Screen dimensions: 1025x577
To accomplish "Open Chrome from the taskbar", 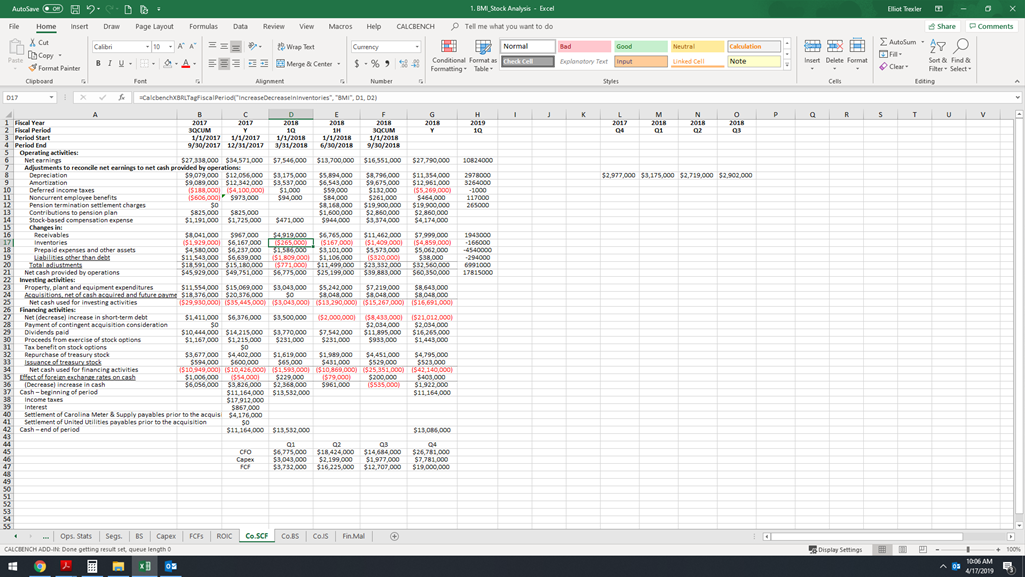I will pyautogui.click(x=40, y=566).
